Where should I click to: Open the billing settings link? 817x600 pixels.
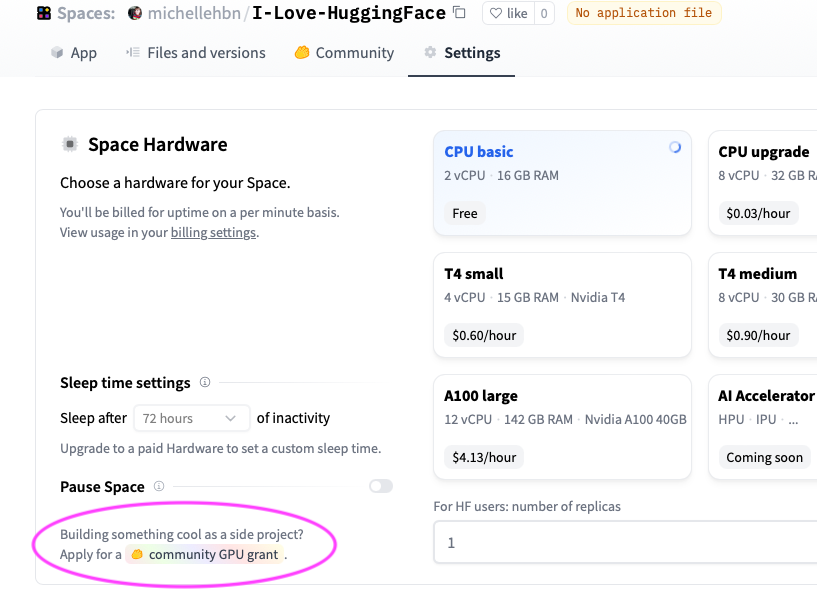point(213,233)
